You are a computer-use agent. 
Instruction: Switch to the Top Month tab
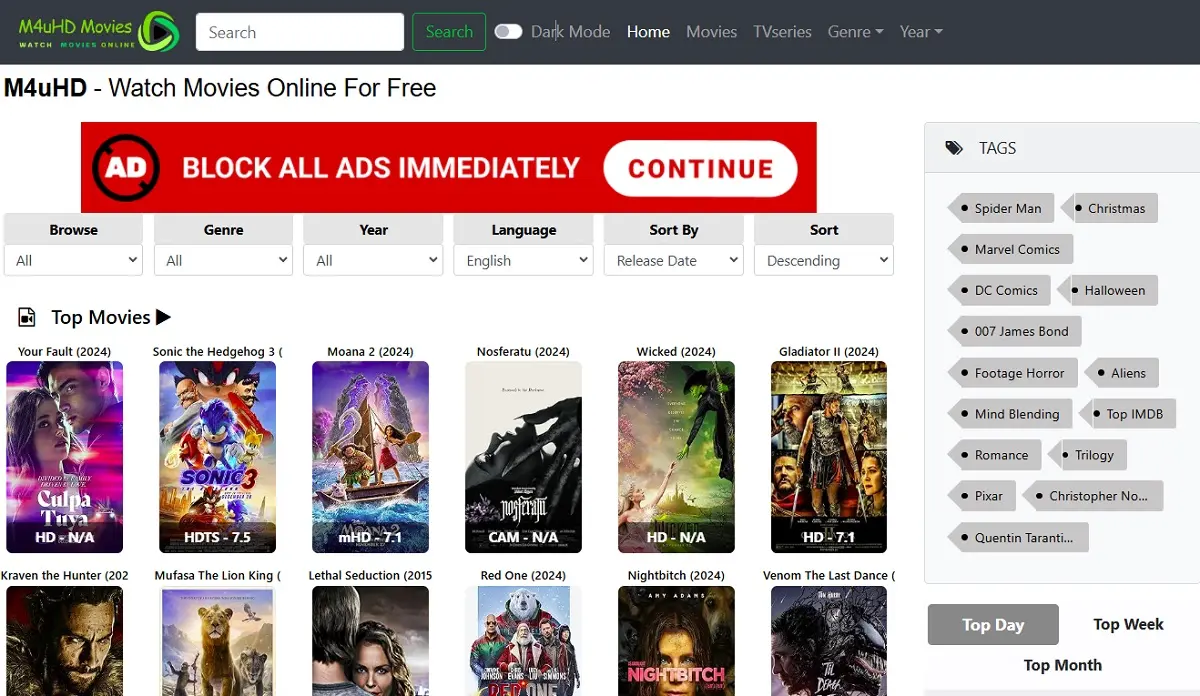[1062, 665]
